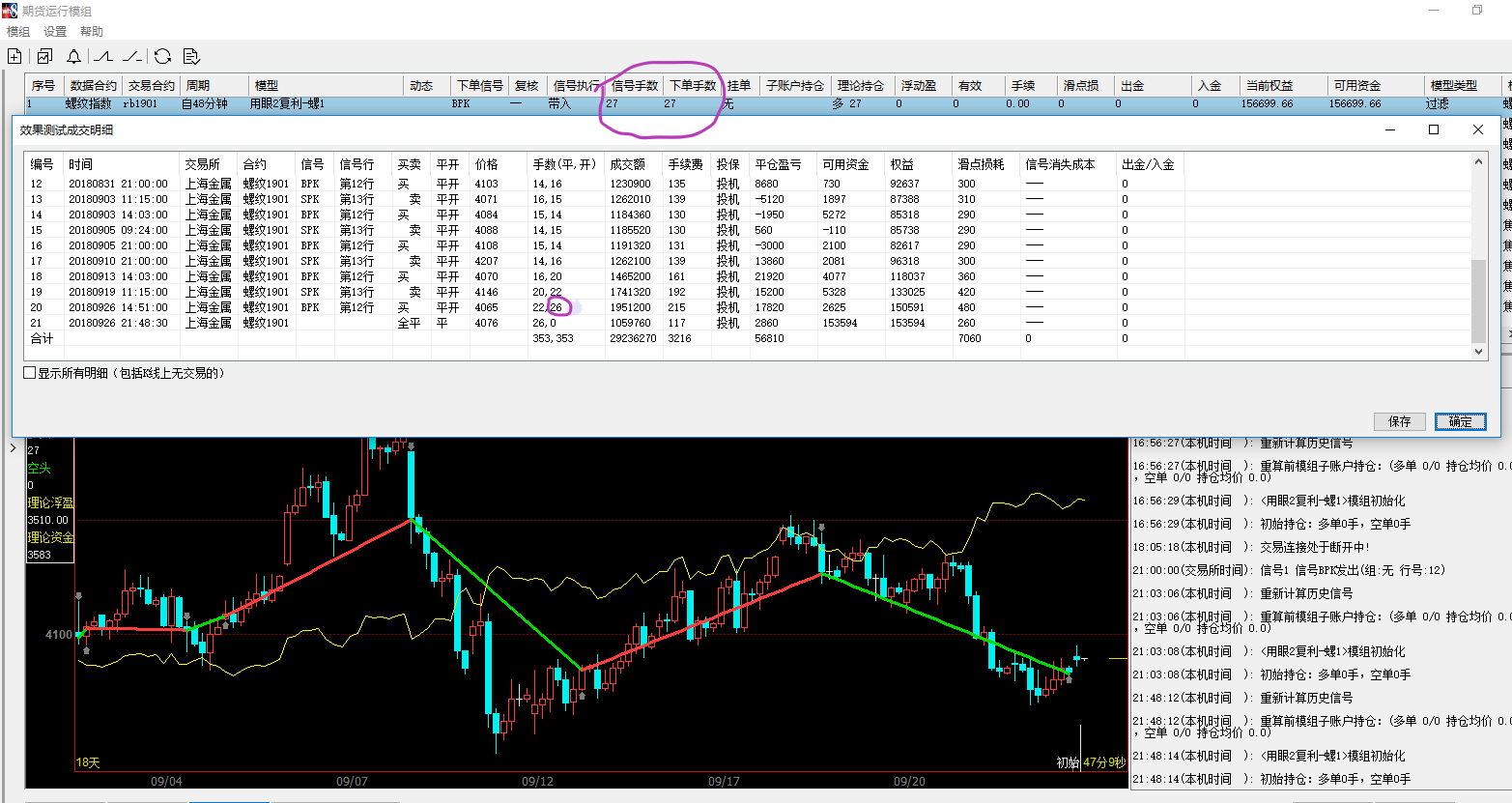Click the whS application logo in title bar
The height and width of the screenshot is (803, 1512).
[x=10, y=11]
